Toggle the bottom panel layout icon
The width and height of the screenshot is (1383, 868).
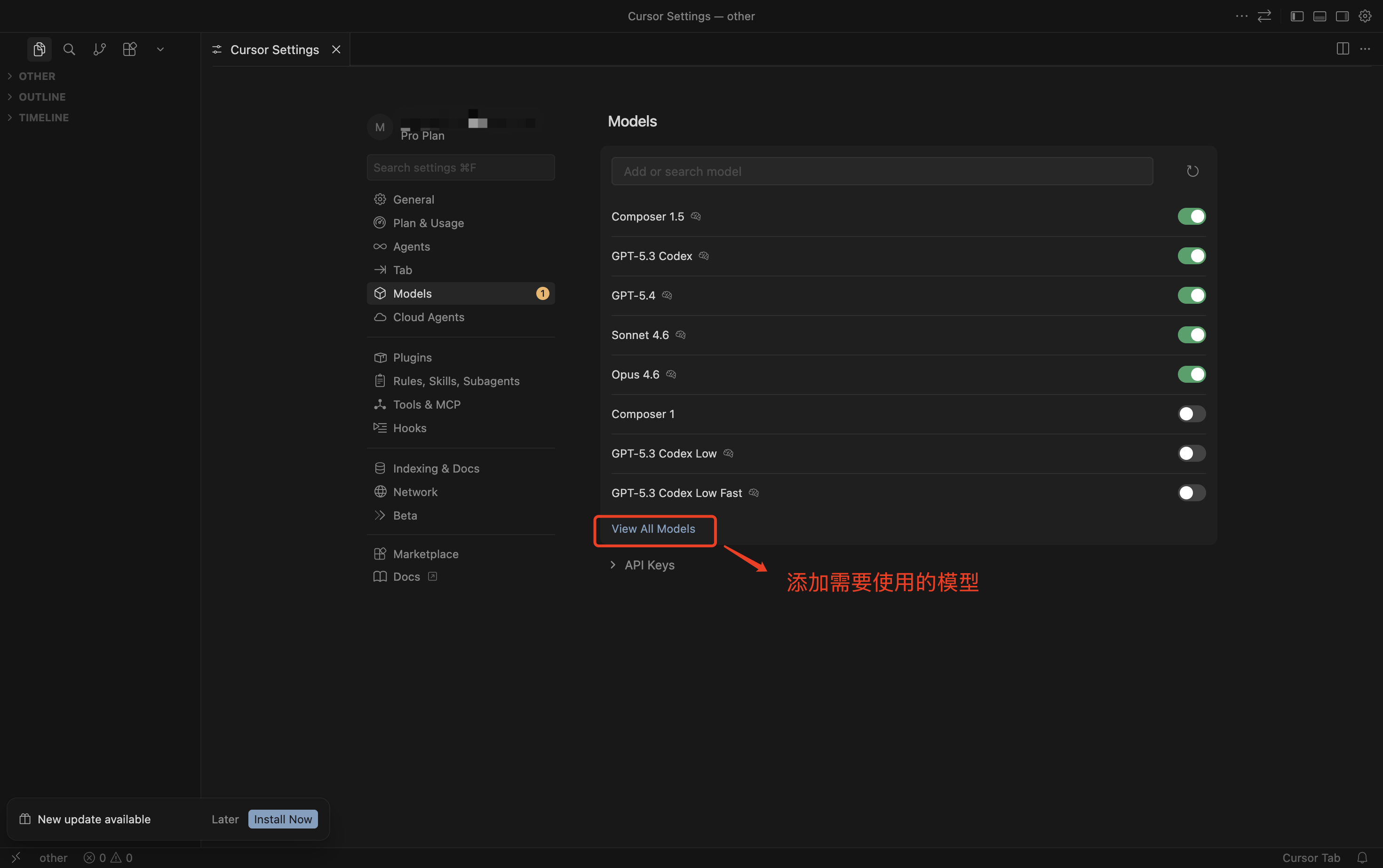click(1319, 16)
